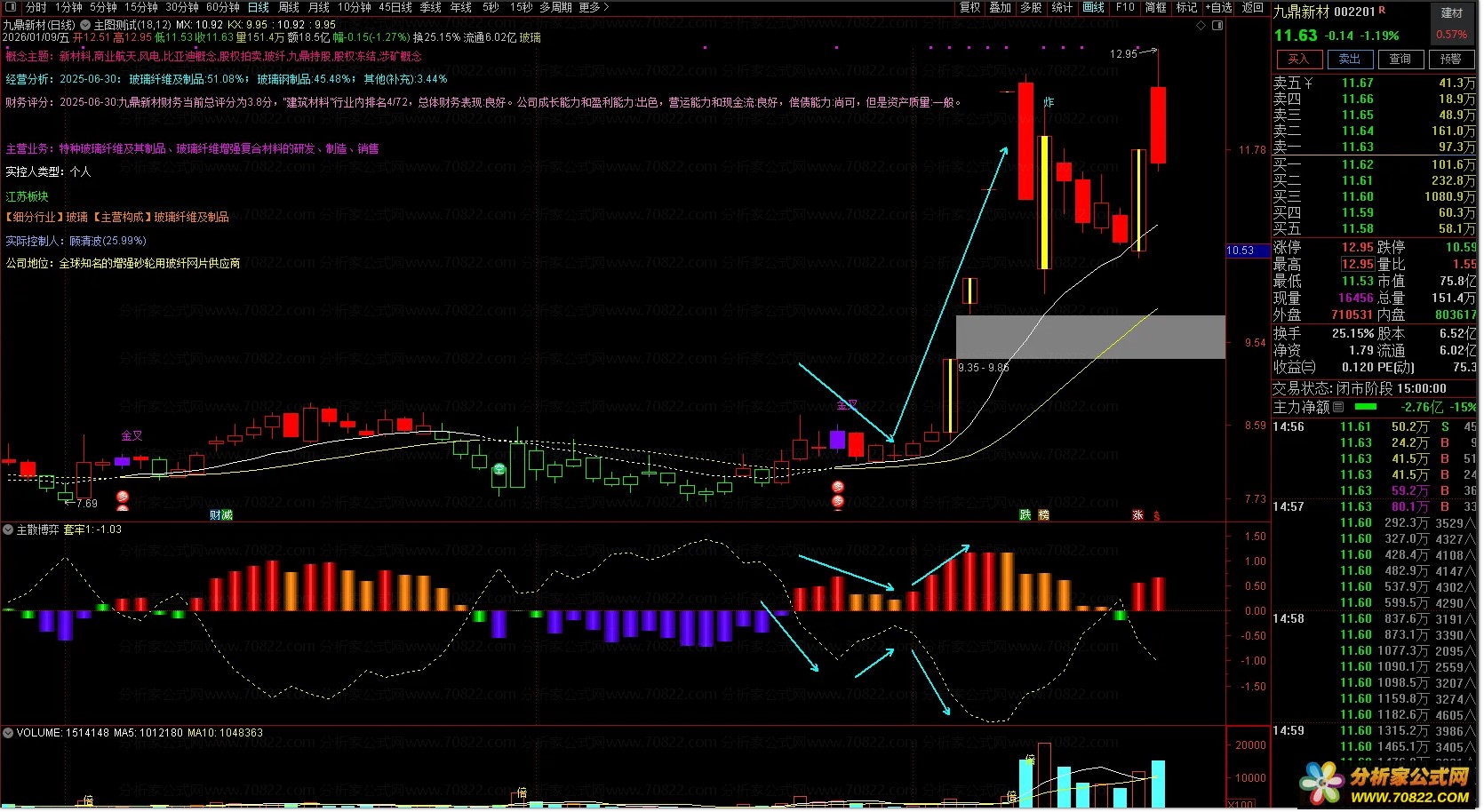Switch to the 分时 intraday chart tab

[36, 7]
